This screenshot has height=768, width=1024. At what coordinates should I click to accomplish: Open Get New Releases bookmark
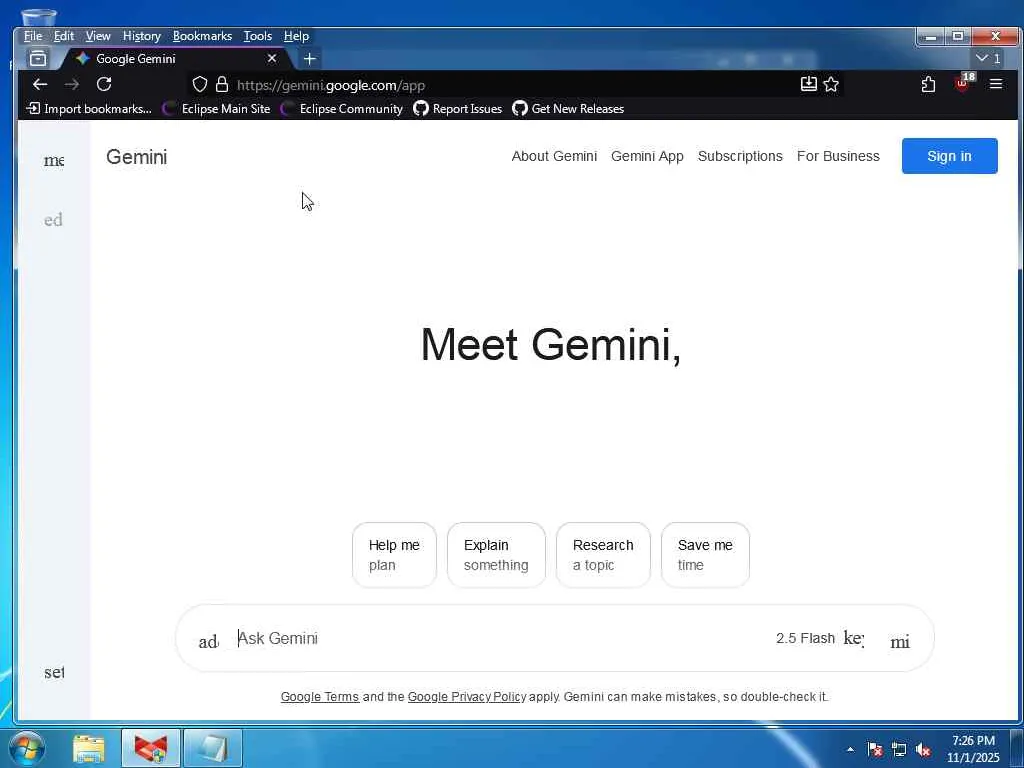[568, 108]
